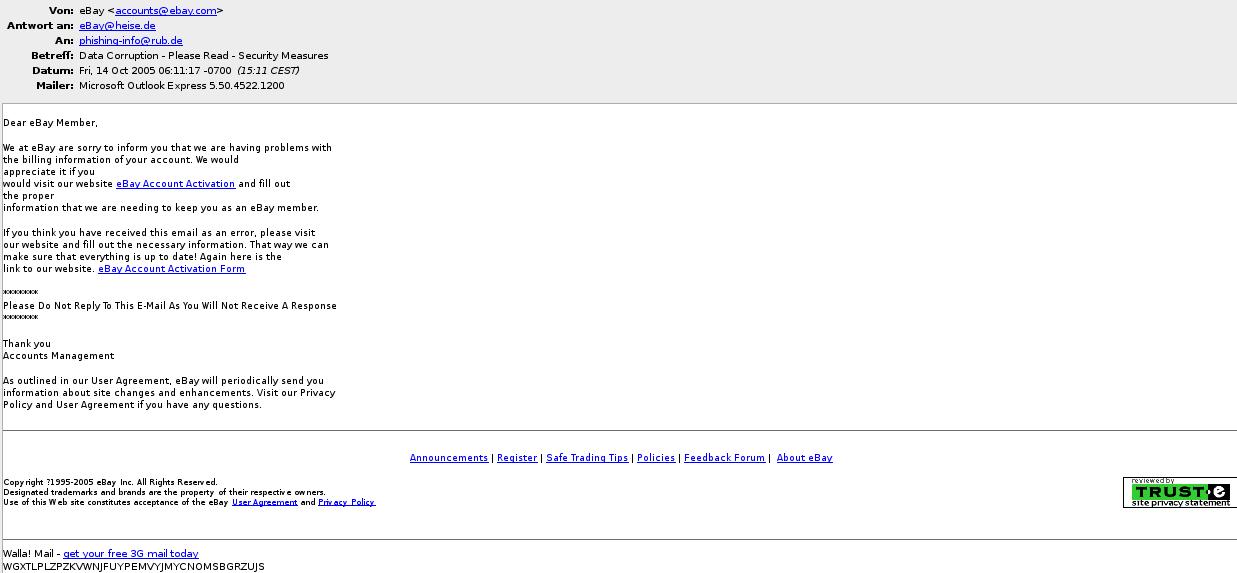Open the phishing-info@rub.de recipient address

131,41
